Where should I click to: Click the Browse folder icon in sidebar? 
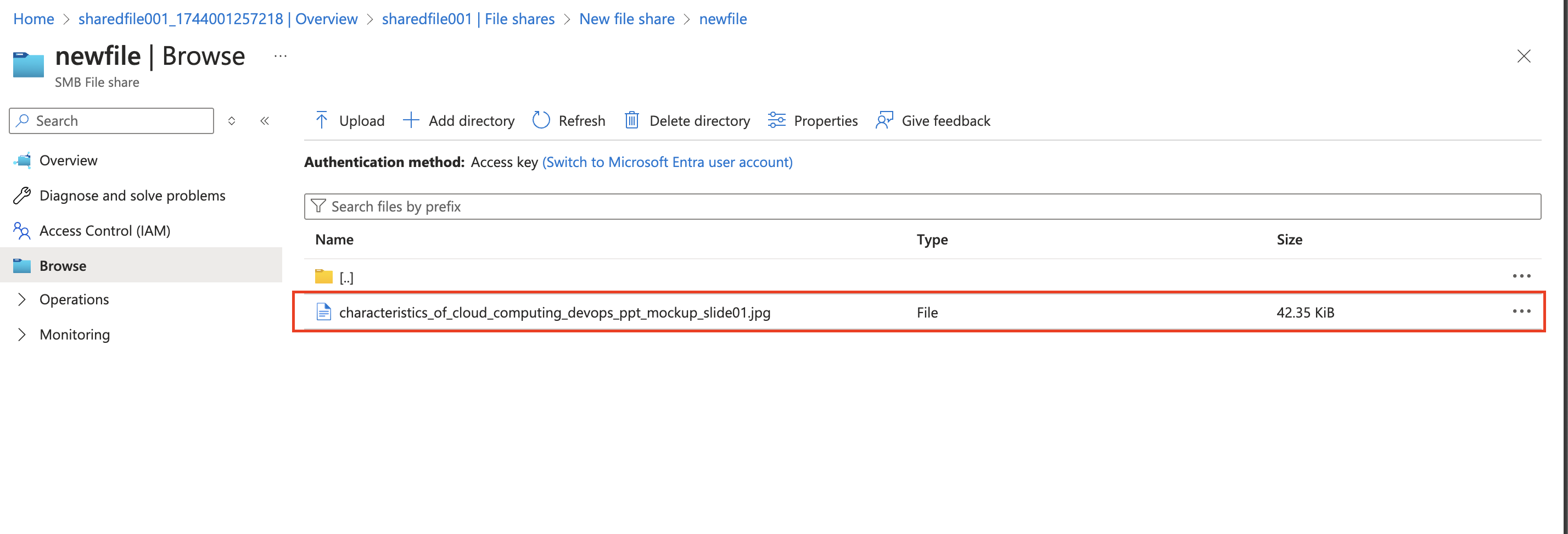coord(22,265)
